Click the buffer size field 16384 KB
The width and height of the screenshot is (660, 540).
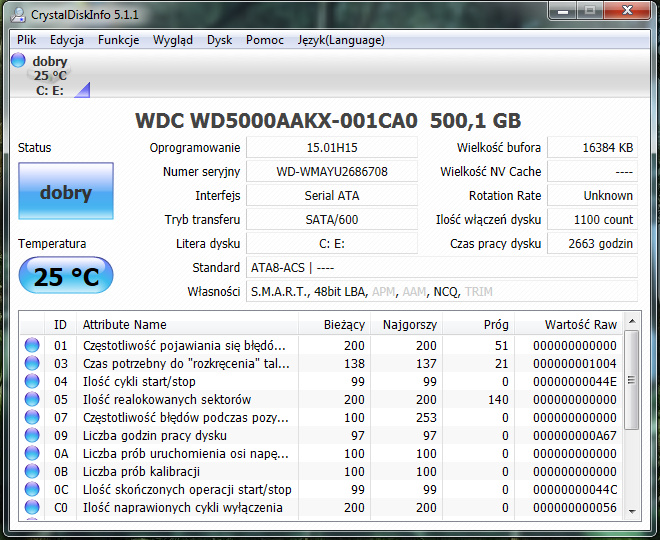[x=592, y=148]
